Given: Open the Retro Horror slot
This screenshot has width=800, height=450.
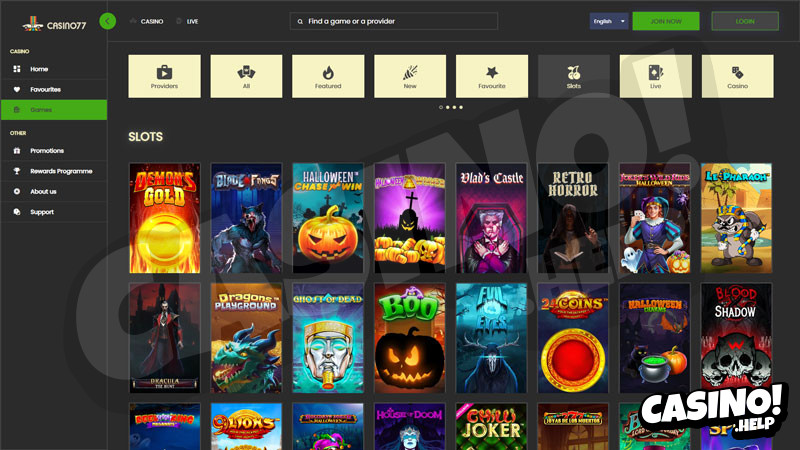Looking at the screenshot, I should [573, 218].
